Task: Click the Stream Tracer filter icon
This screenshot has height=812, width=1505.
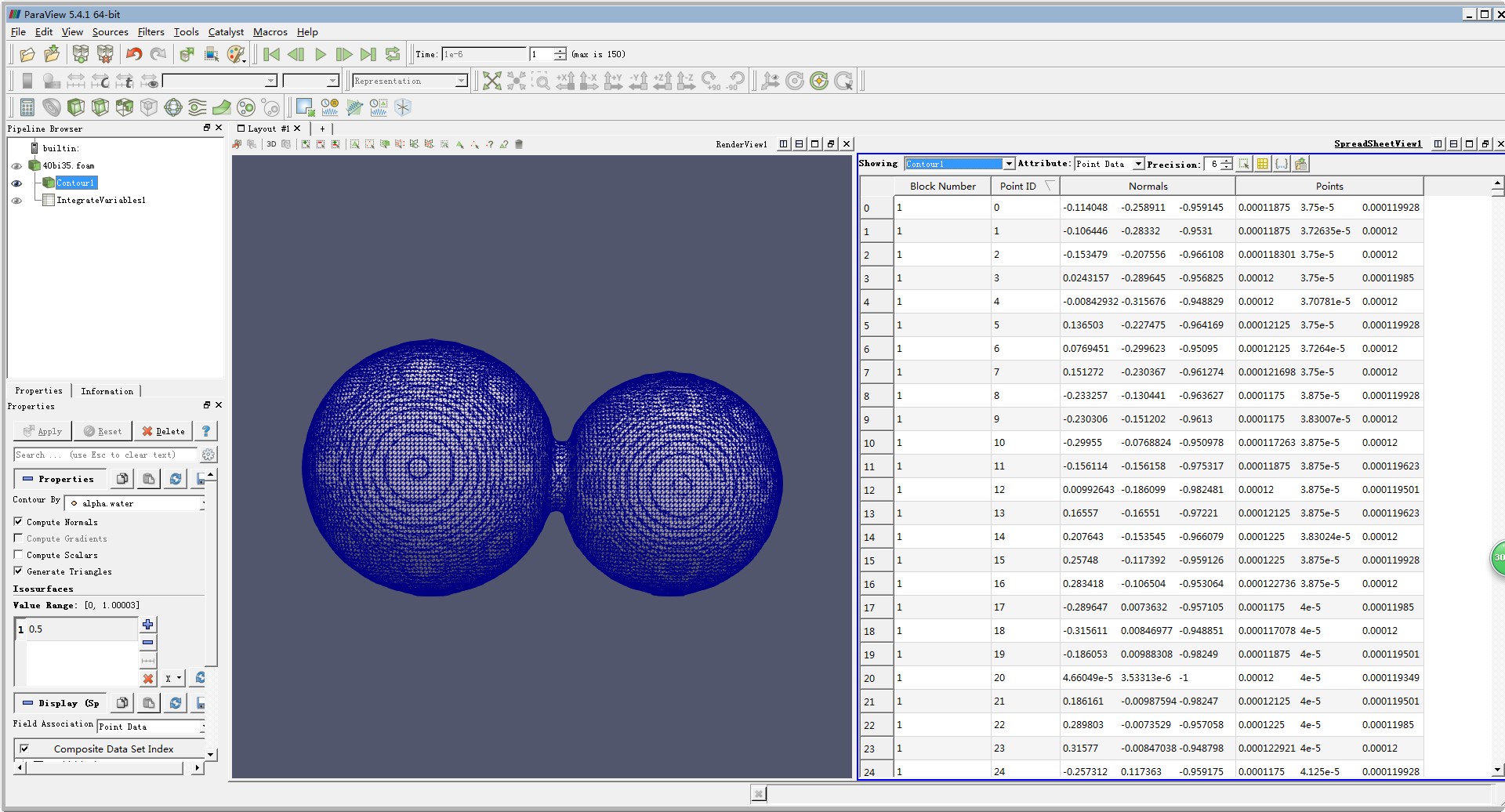Action: coord(198,107)
